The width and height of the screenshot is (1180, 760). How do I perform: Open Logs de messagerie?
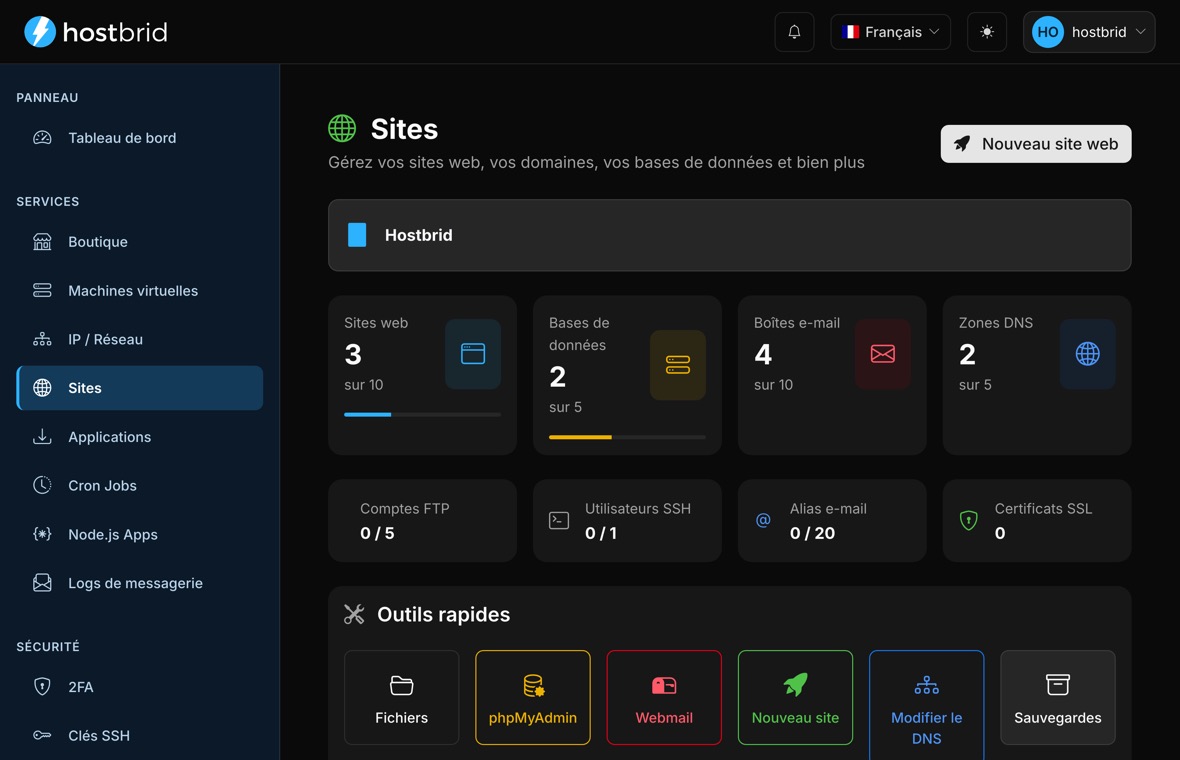[x=140, y=583]
